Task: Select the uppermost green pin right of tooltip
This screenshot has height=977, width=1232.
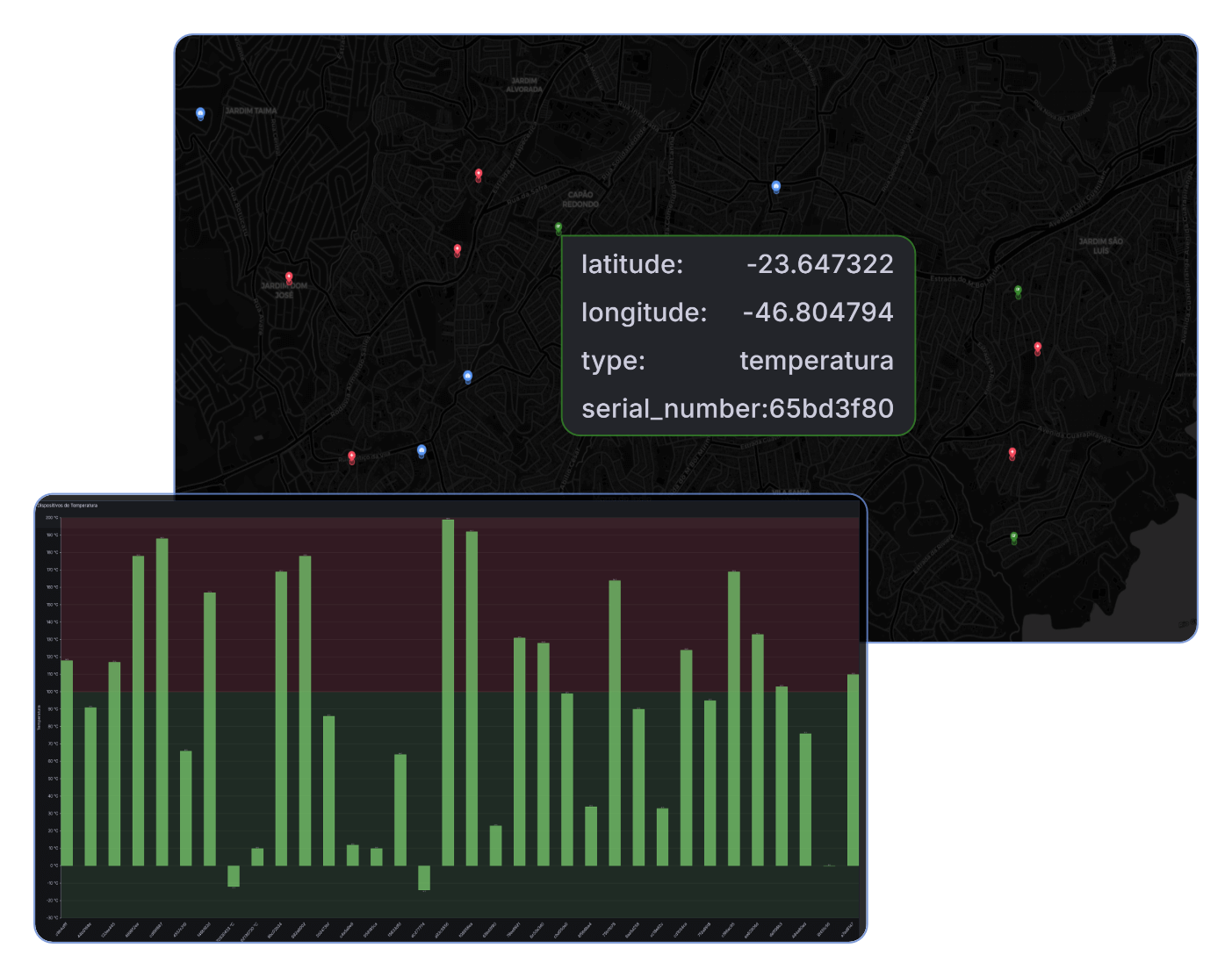Action: pos(1019,291)
